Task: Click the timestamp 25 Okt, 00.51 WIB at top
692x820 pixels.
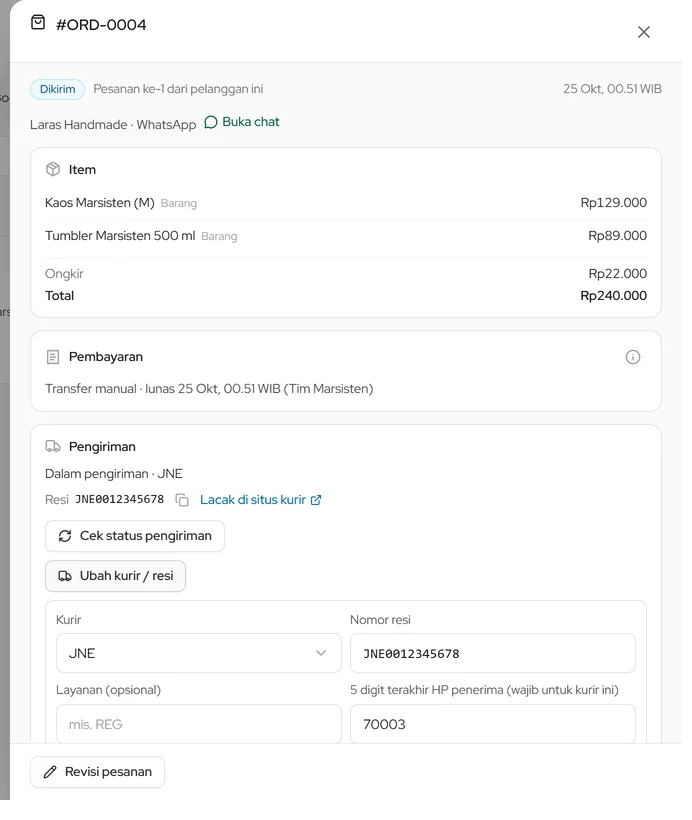Action: pyautogui.click(x=612, y=89)
